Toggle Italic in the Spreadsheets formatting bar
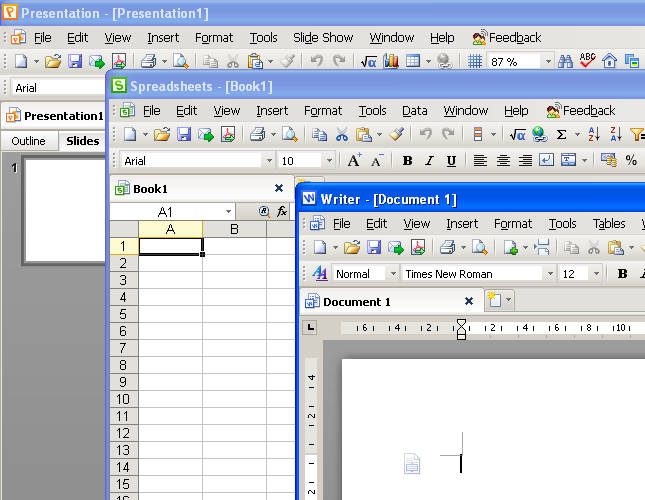Image resolution: width=645 pixels, height=500 pixels. 429,160
